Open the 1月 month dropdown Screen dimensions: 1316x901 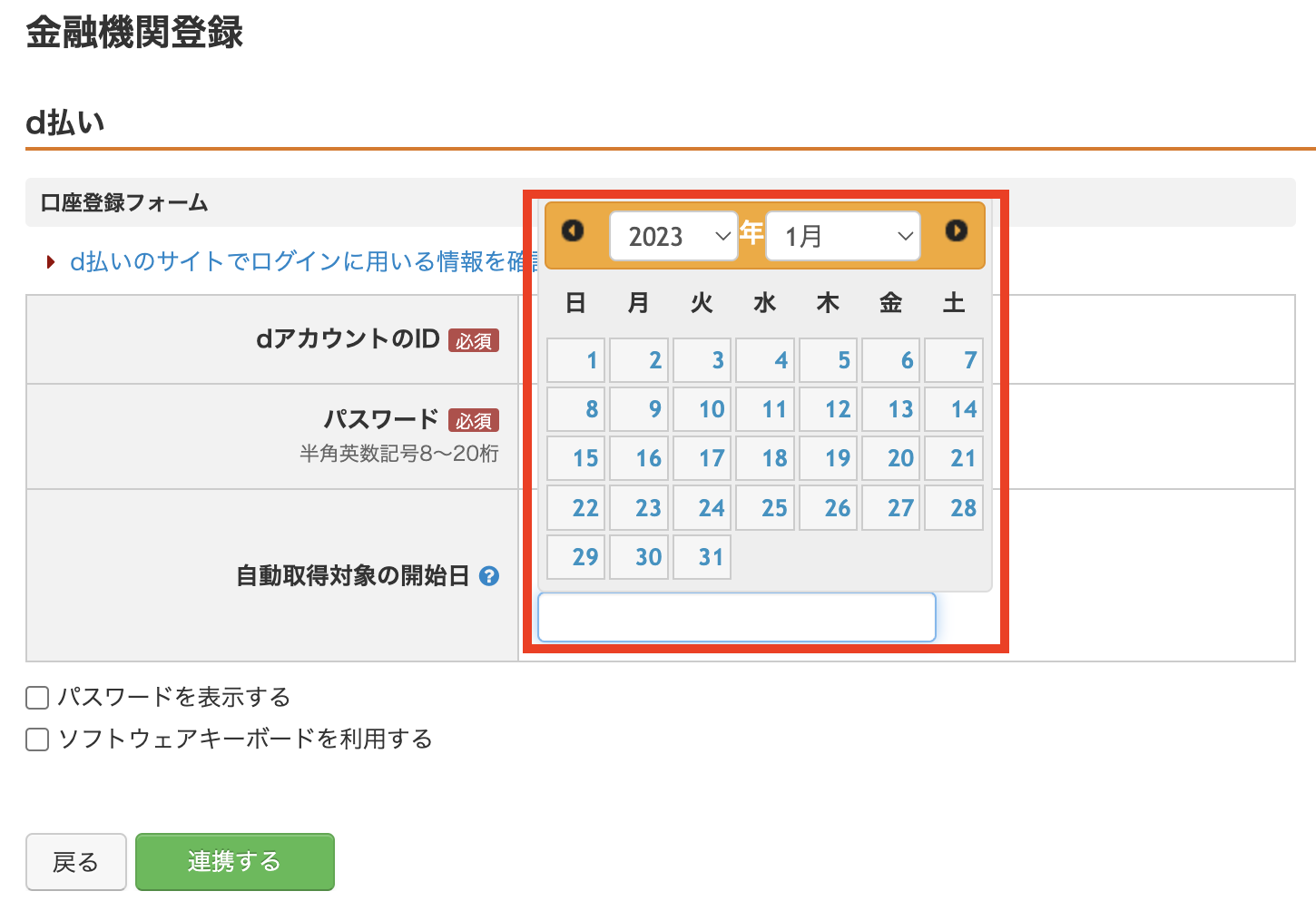coord(843,236)
